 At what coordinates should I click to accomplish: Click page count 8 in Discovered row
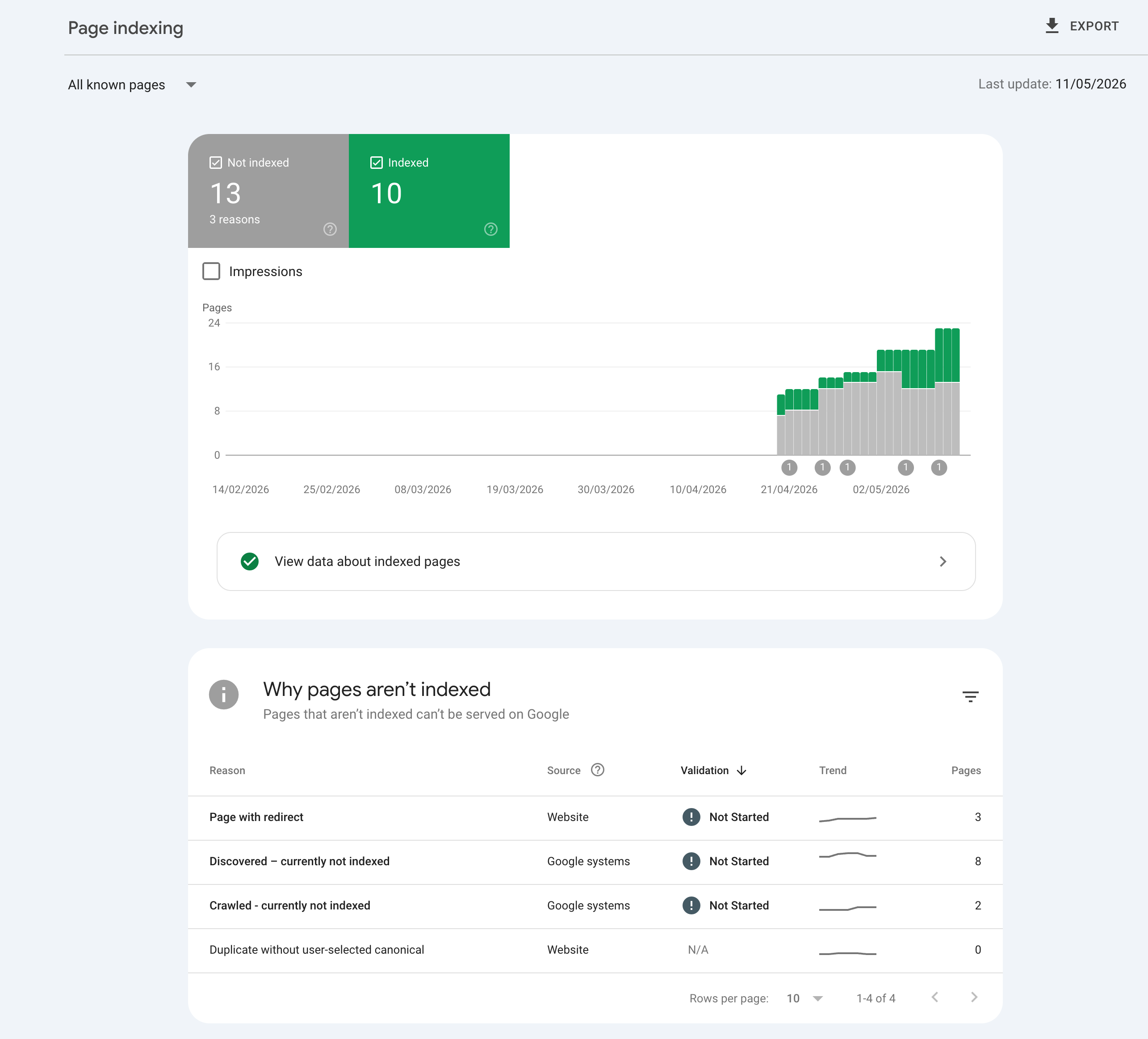978,861
